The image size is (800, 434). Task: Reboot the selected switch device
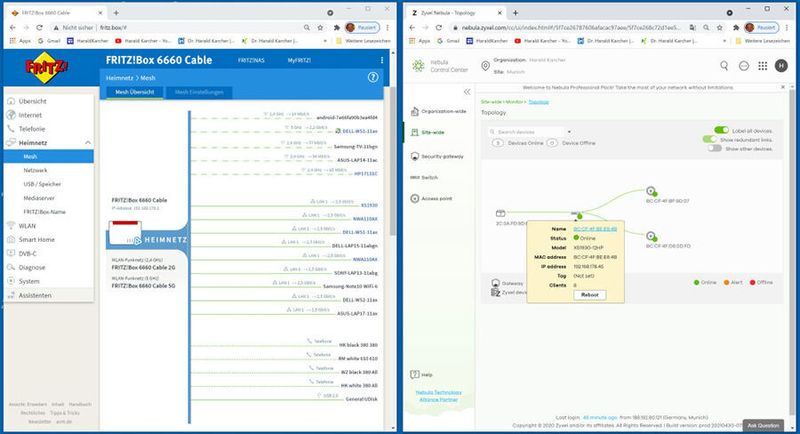[x=590, y=295]
